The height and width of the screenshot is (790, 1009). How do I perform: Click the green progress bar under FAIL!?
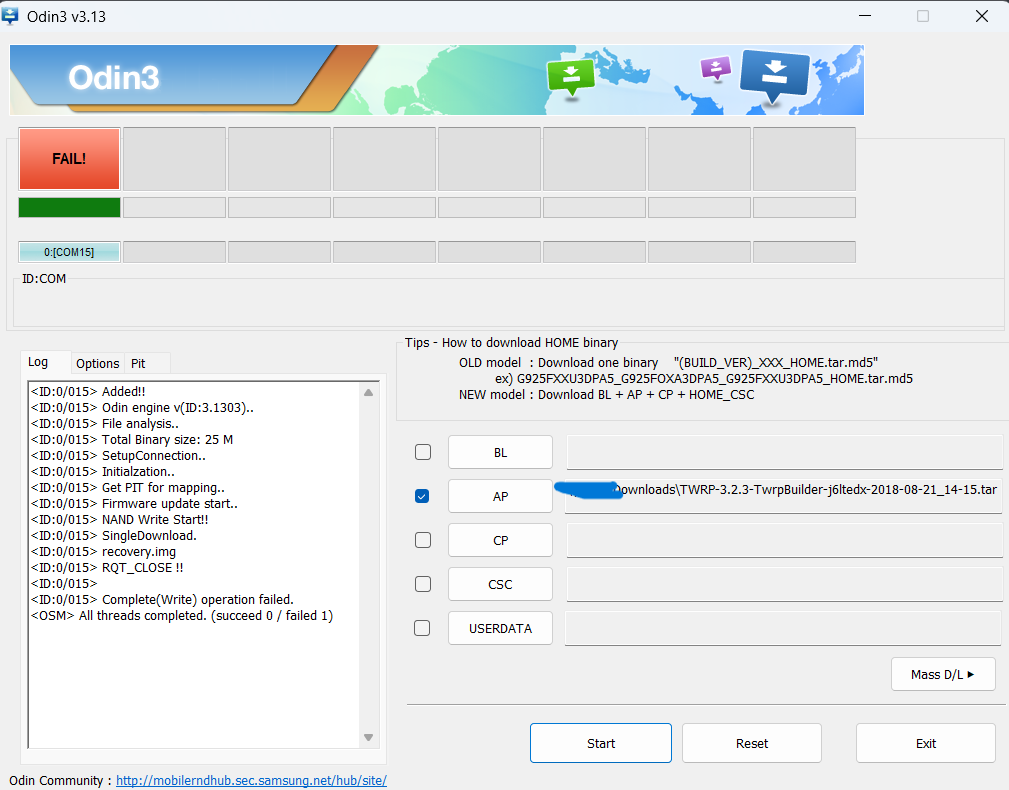coord(69,207)
